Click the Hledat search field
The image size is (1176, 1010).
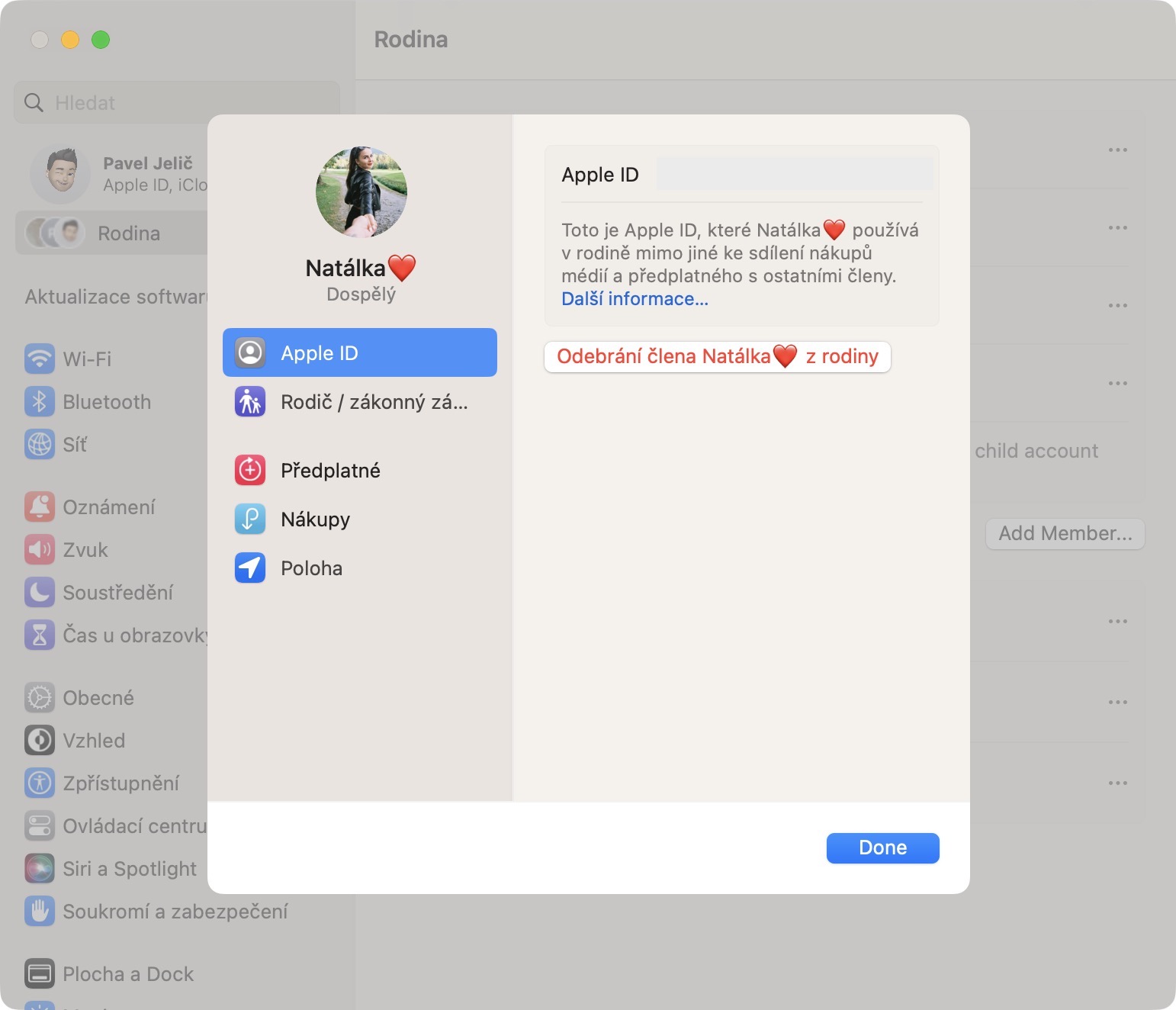[x=177, y=103]
